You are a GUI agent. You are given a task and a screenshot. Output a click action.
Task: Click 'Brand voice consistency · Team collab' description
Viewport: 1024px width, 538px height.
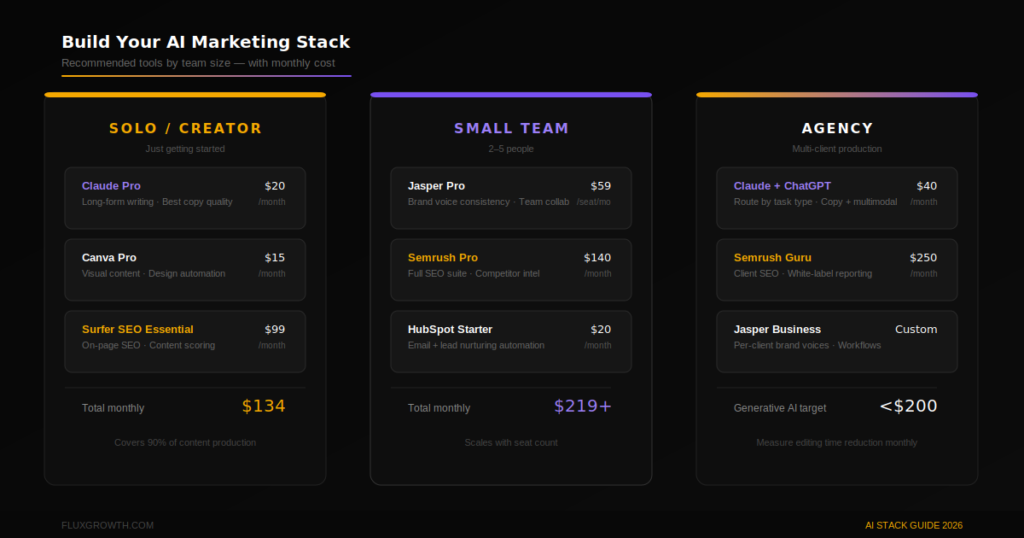tap(488, 202)
